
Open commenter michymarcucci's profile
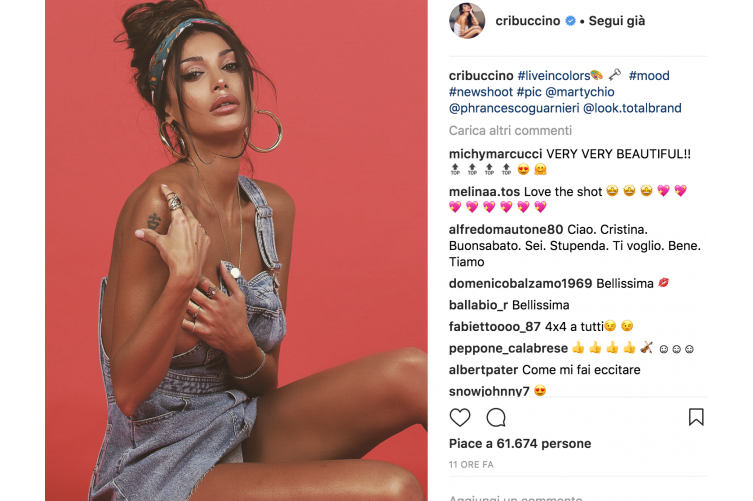(x=495, y=154)
